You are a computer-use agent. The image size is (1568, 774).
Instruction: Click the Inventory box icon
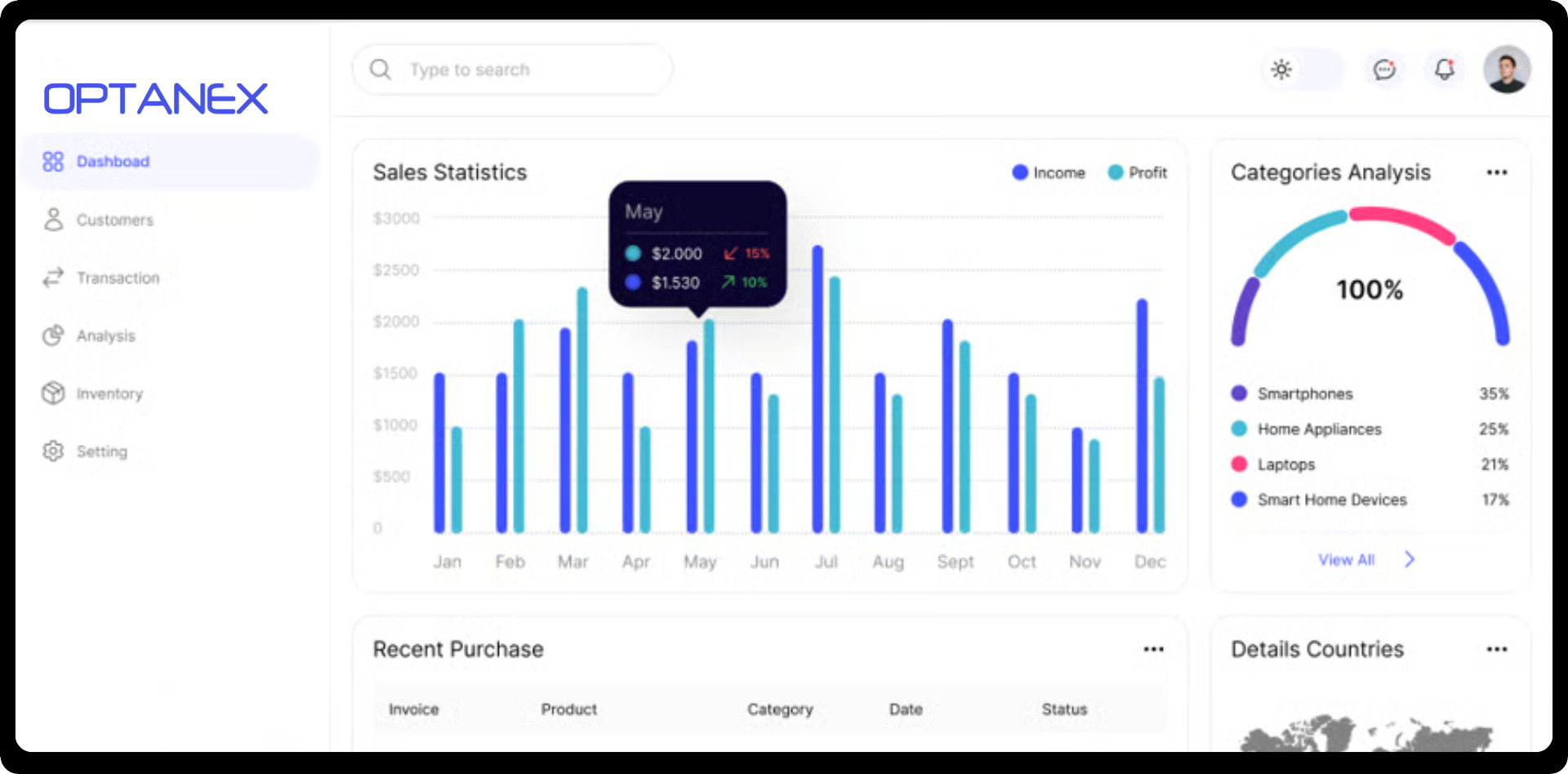pyautogui.click(x=53, y=394)
